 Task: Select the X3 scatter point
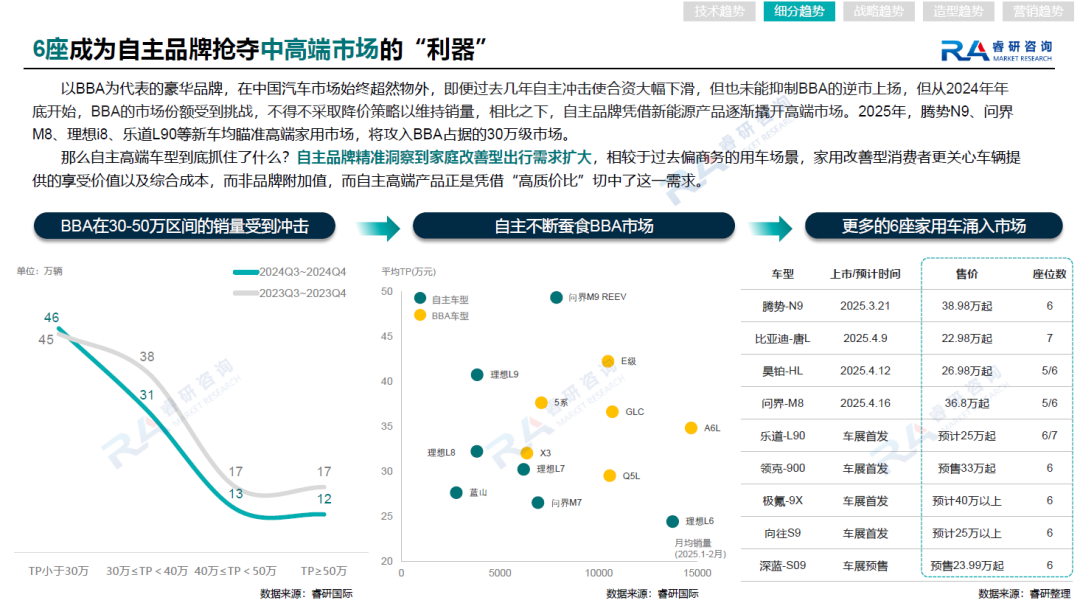(x=527, y=453)
